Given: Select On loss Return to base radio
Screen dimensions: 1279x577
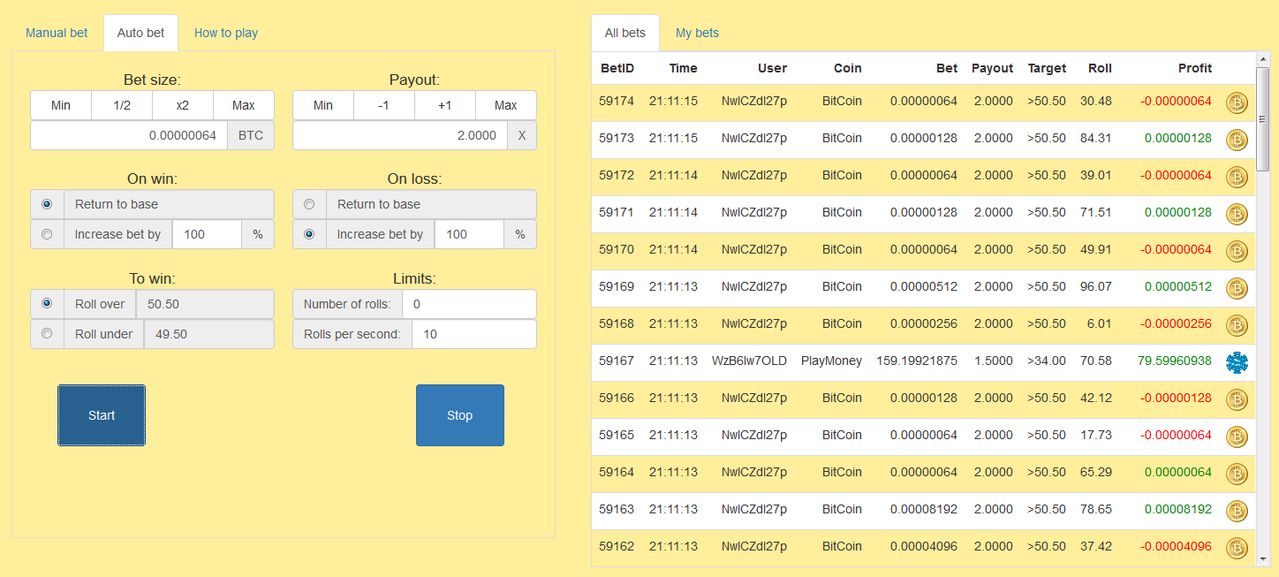Looking at the screenshot, I should pos(309,204).
